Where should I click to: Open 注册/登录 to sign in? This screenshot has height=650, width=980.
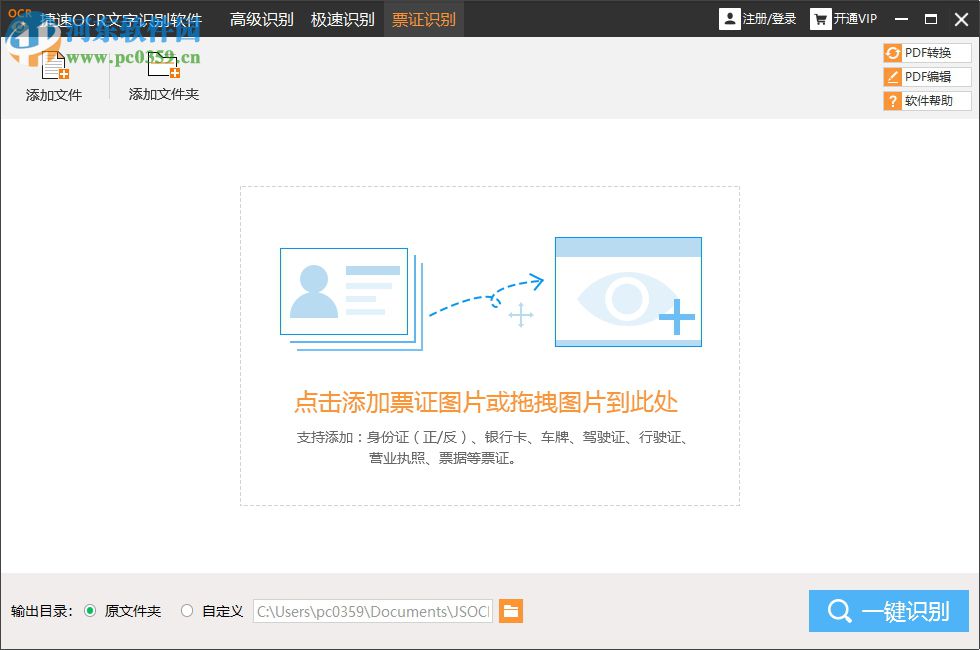pyautogui.click(x=768, y=18)
